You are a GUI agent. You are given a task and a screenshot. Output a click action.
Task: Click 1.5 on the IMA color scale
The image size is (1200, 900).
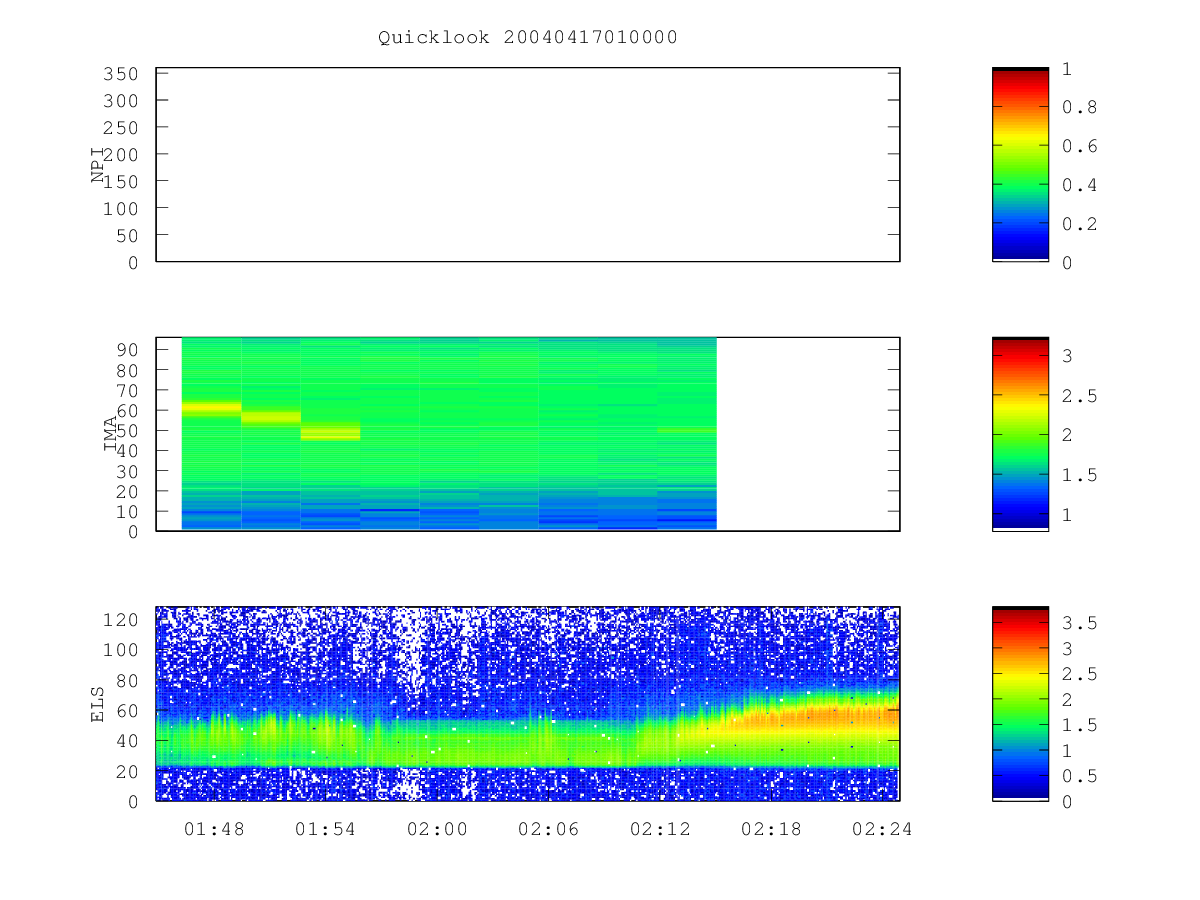coord(1079,475)
